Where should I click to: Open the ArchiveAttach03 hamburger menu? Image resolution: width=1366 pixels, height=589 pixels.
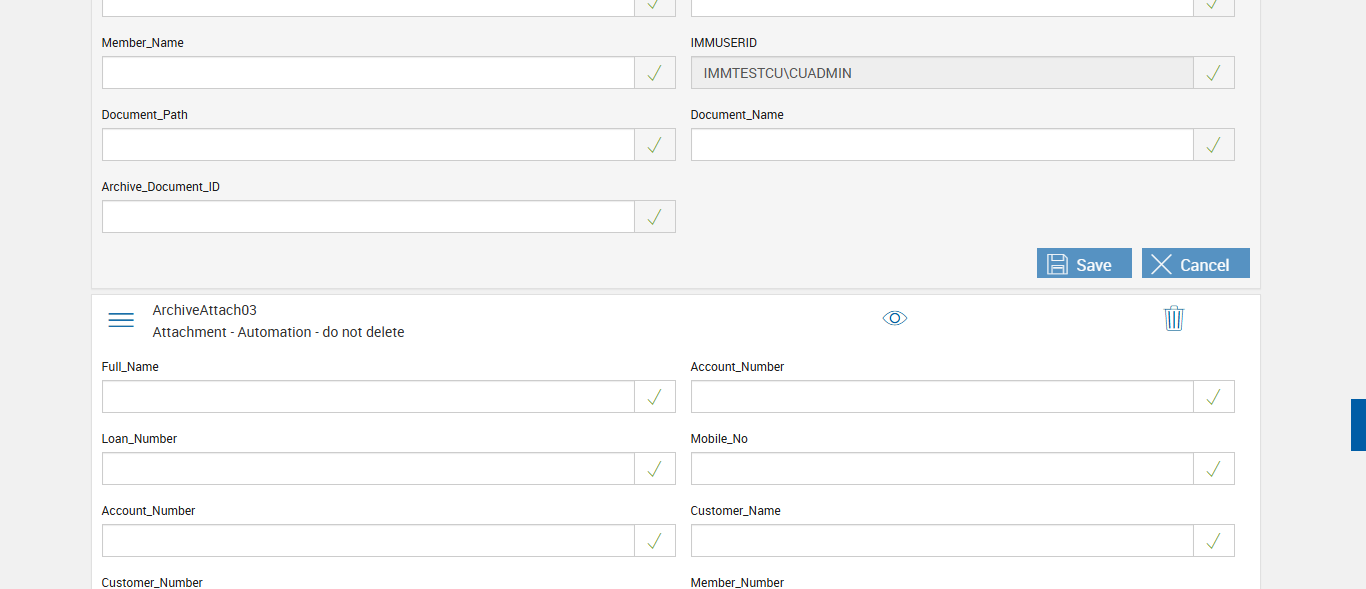click(x=121, y=320)
